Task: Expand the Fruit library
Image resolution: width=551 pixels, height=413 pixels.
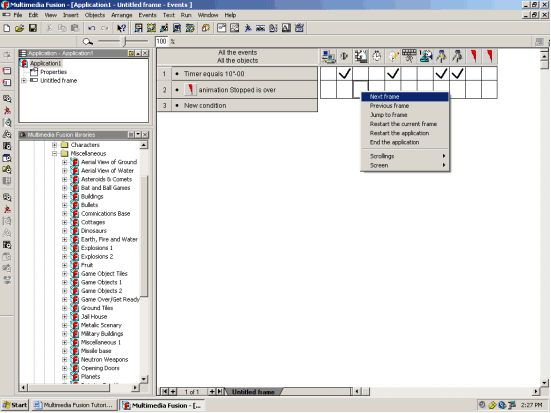Action: tap(65, 265)
